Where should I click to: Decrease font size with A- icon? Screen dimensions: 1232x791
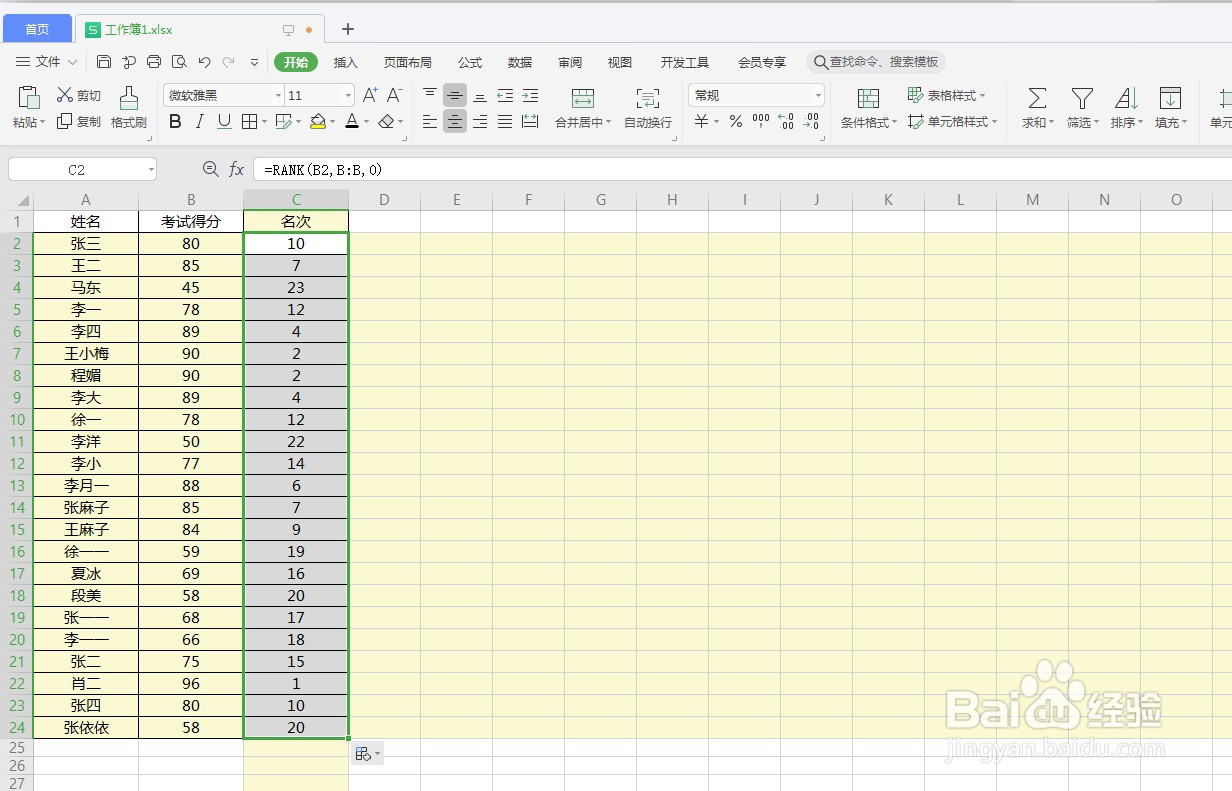[394, 95]
